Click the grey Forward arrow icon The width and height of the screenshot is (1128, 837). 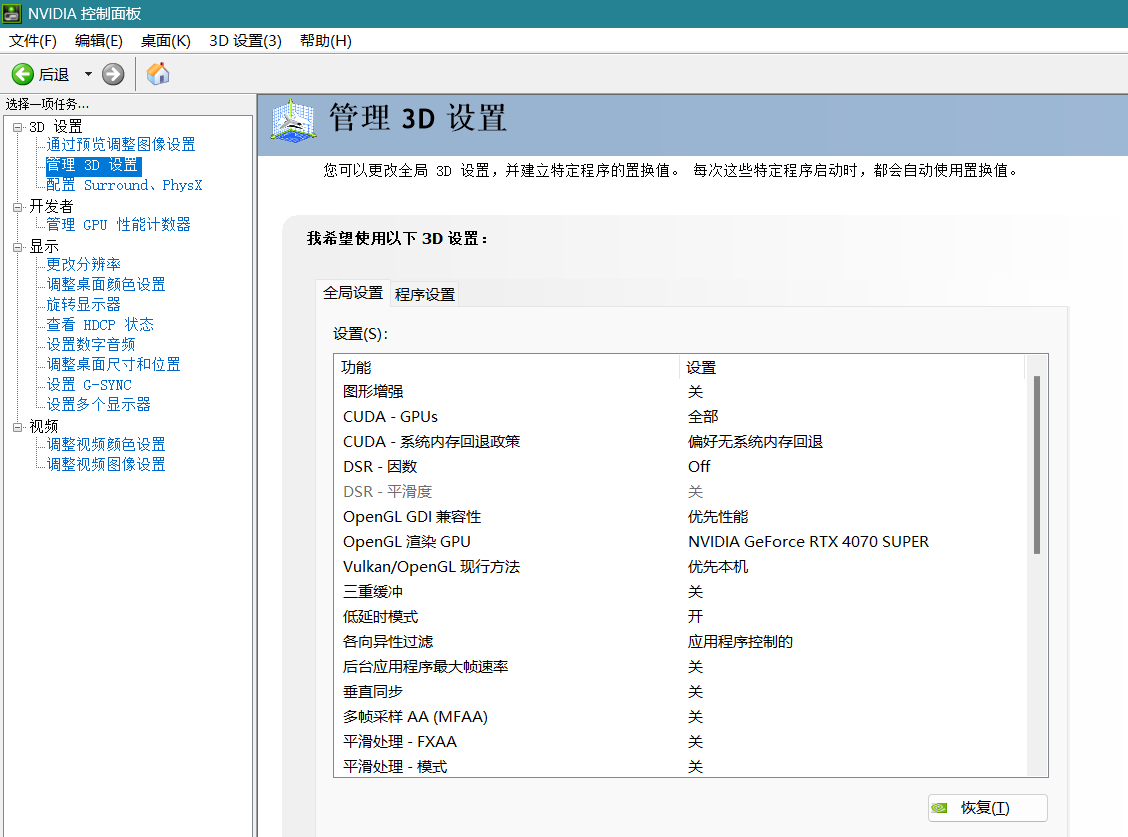coord(113,74)
